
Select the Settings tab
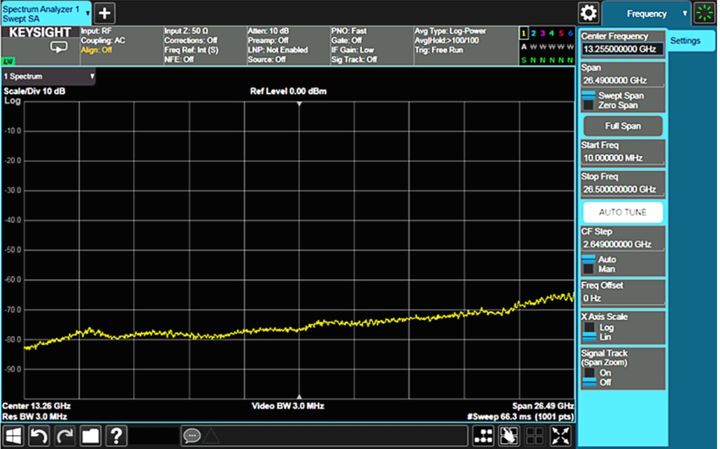point(685,41)
